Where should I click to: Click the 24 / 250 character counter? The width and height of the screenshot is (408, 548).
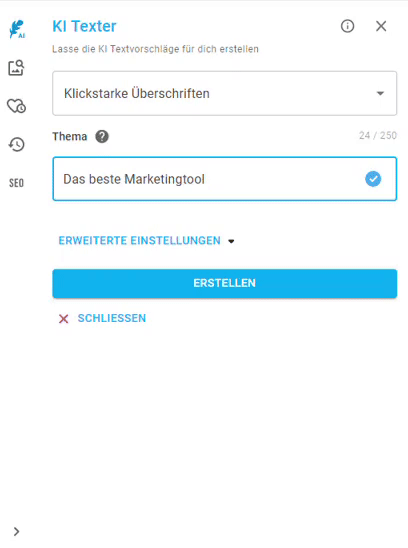378,136
